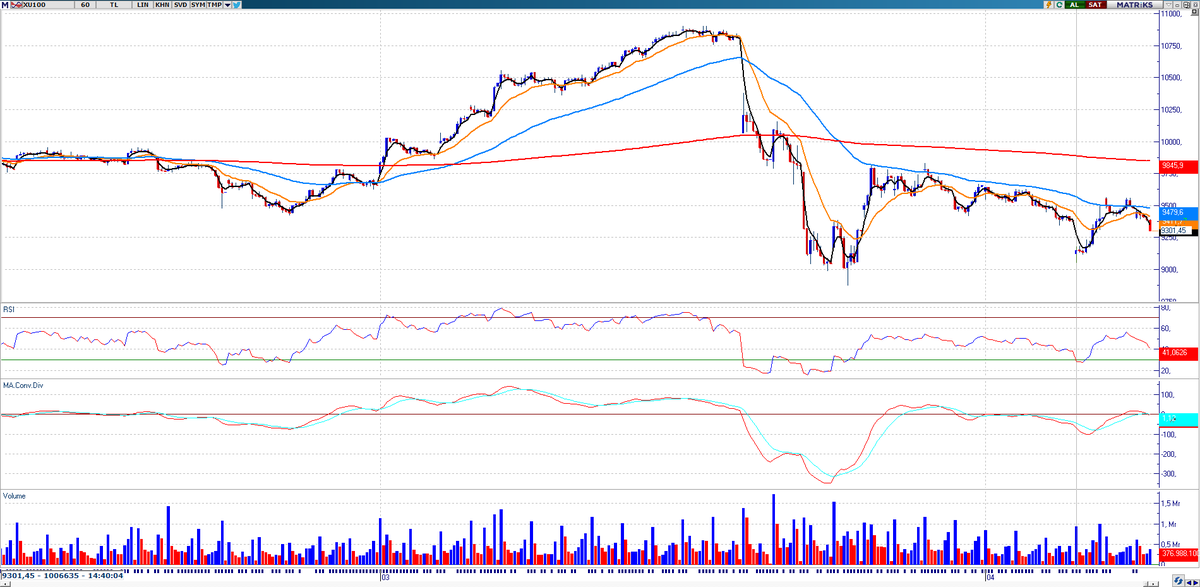Change the 60 period selector

(85, 4)
